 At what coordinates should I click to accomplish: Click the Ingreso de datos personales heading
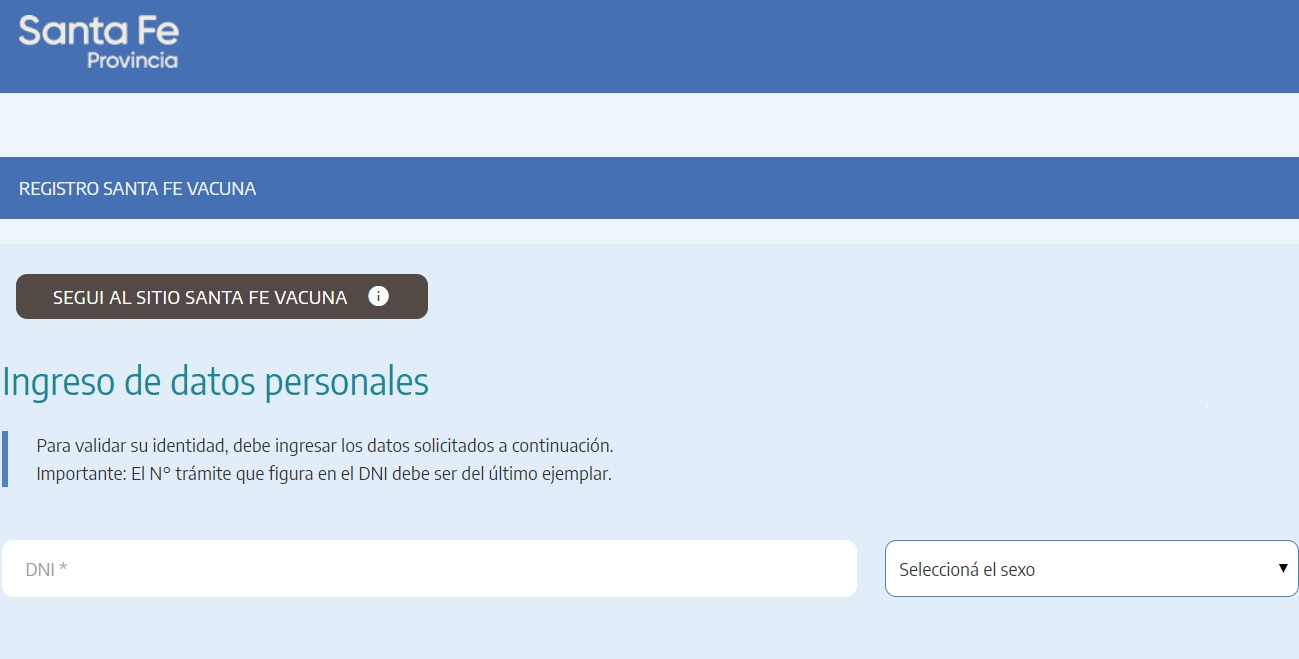click(215, 382)
